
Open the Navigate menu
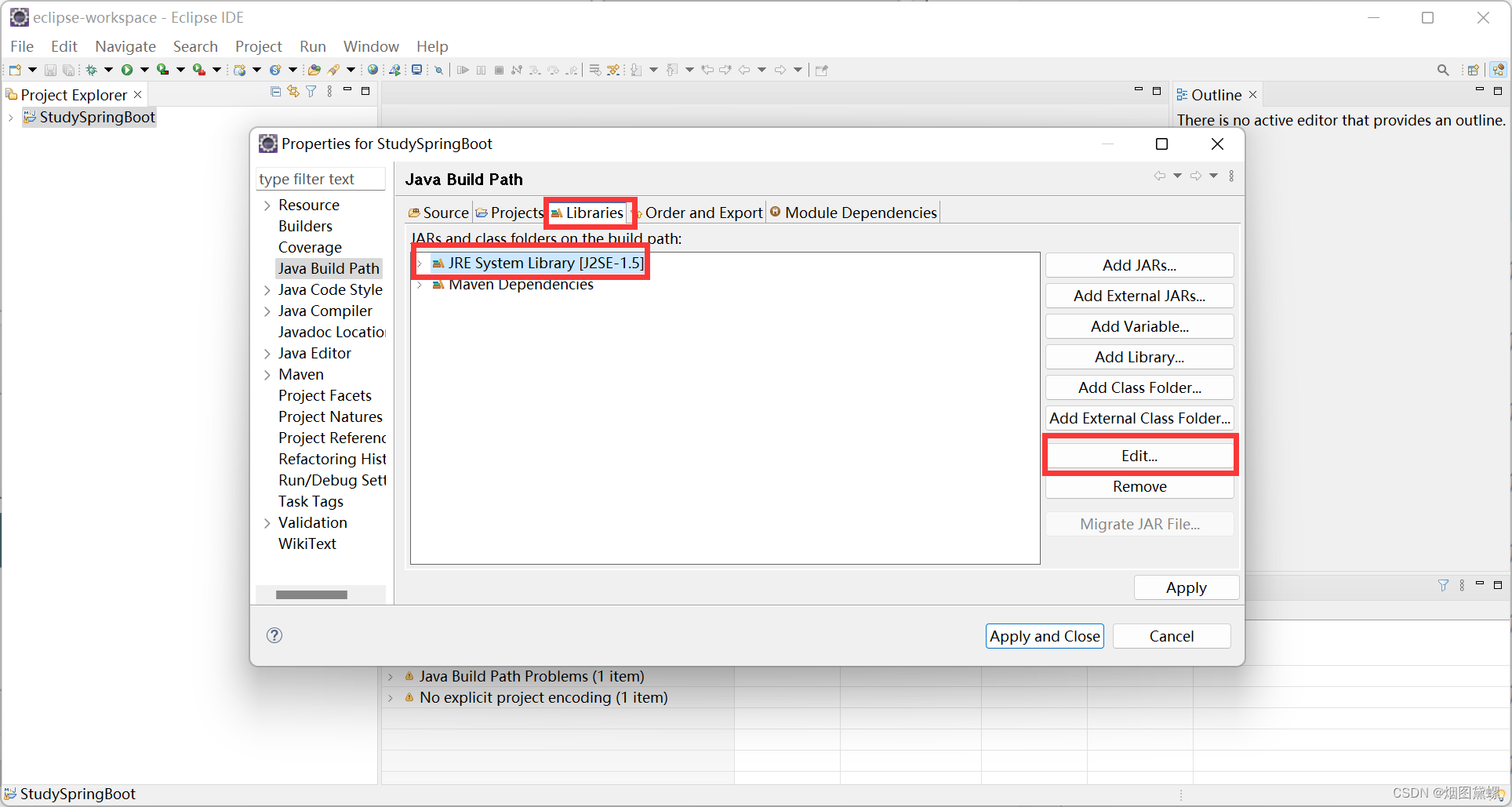coord(125,46)
